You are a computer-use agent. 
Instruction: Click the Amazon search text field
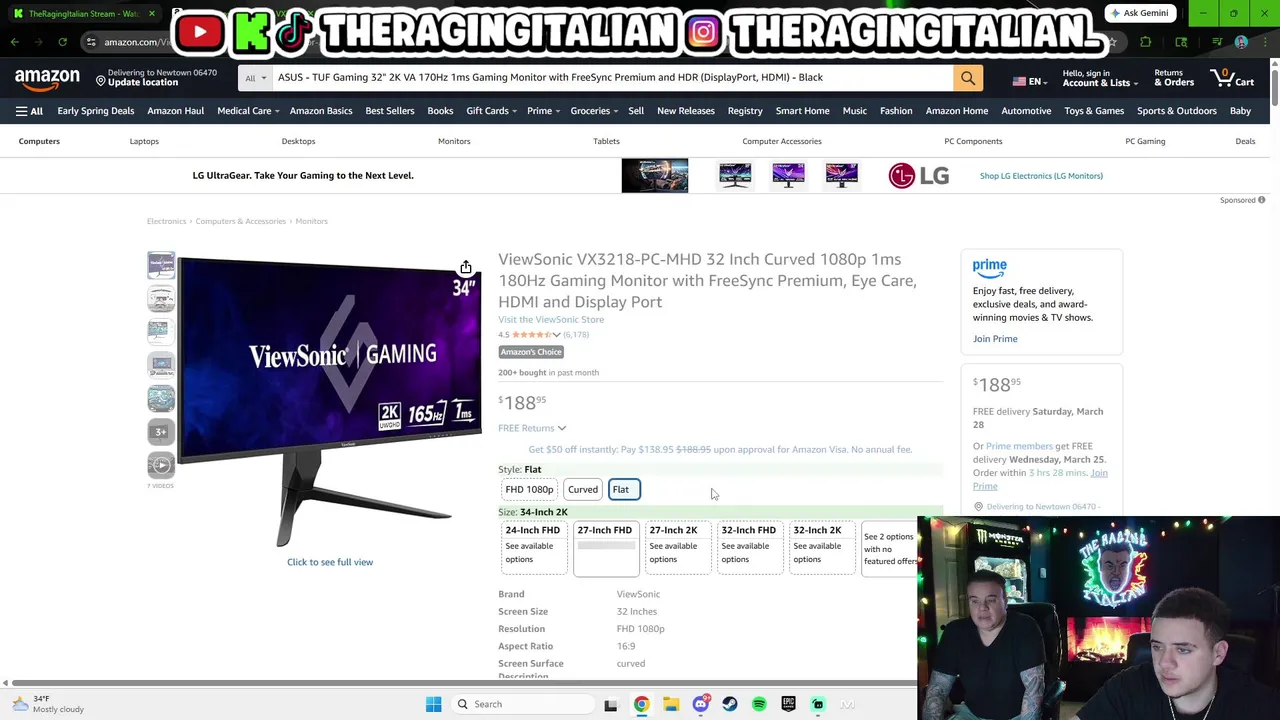pyautogui.click(x=613, y=78)
